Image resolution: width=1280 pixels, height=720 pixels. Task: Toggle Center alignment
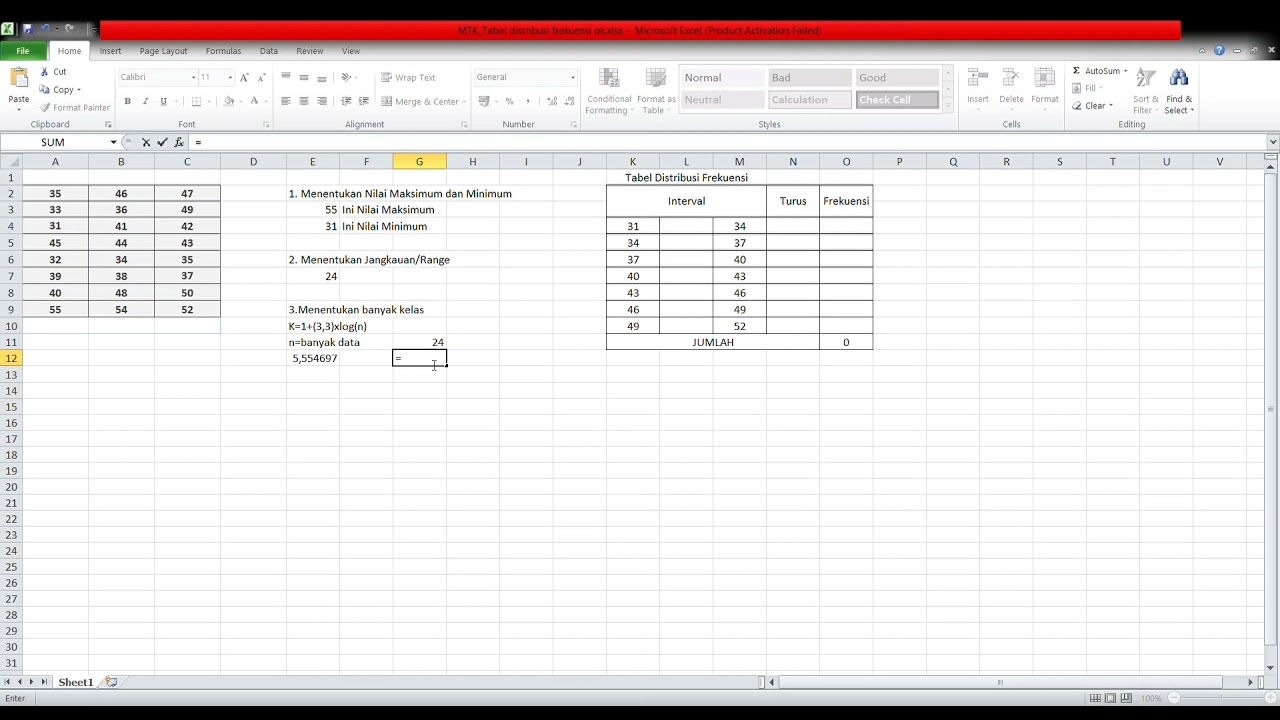pyautogui.click(x=304, y=101)
